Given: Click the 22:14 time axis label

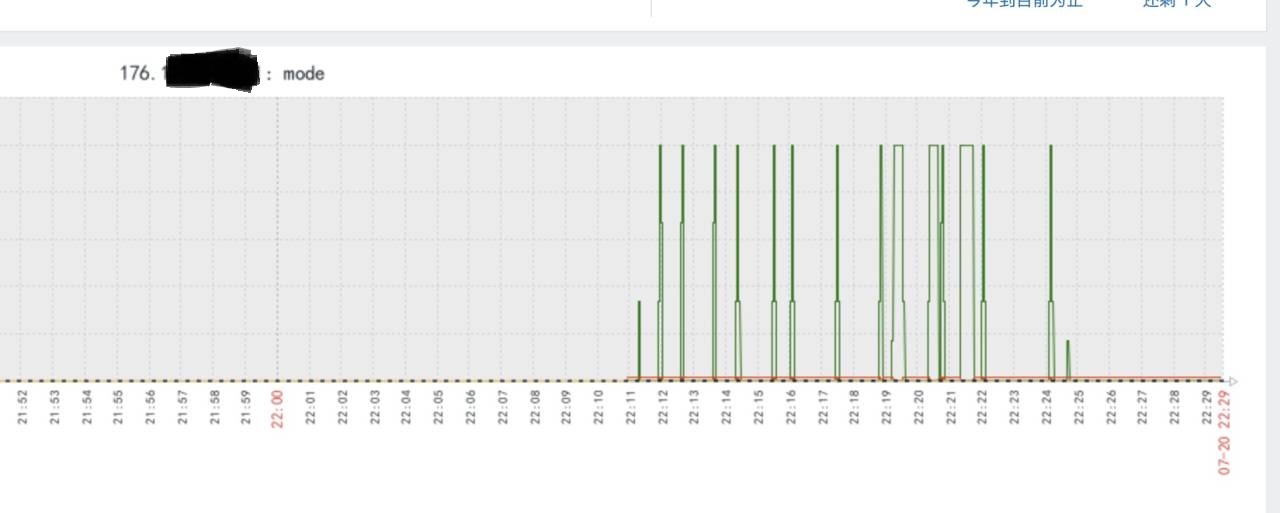Looking at the screenshot, I should coord(726,406).
